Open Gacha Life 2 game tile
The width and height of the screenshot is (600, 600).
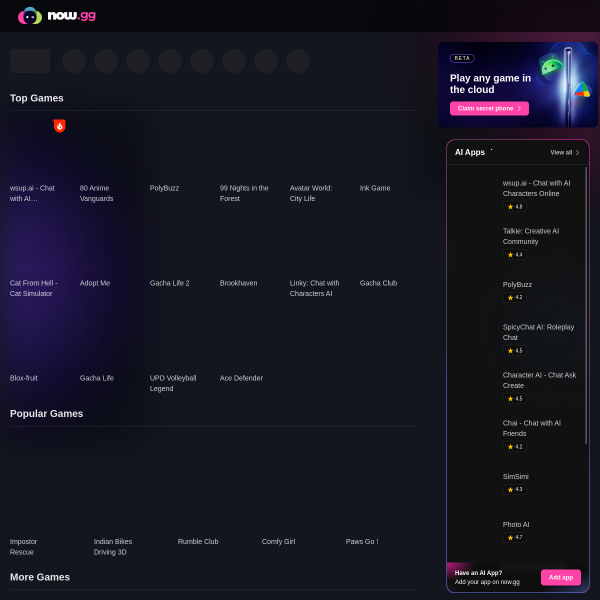pos(169,283)
